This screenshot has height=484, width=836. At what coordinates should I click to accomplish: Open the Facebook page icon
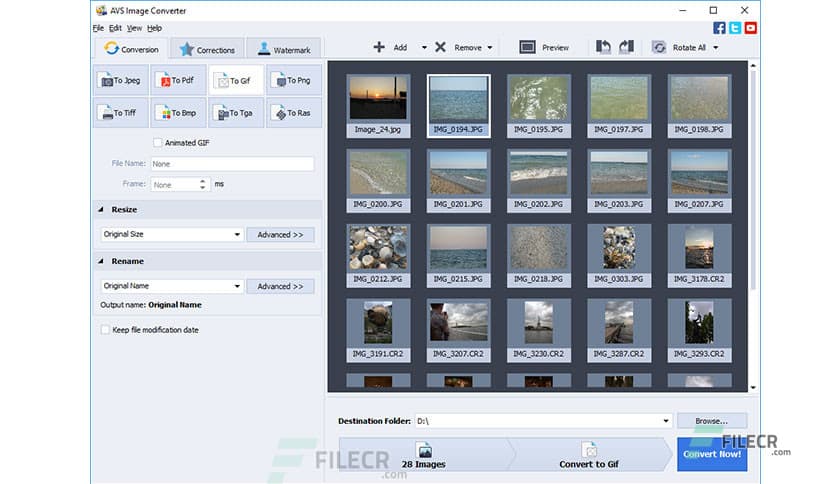point(719,28)
